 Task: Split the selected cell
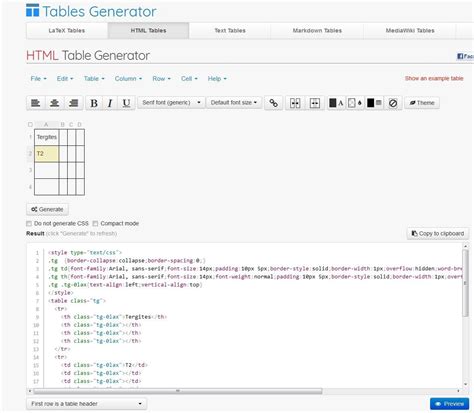(x=315, y=103)
